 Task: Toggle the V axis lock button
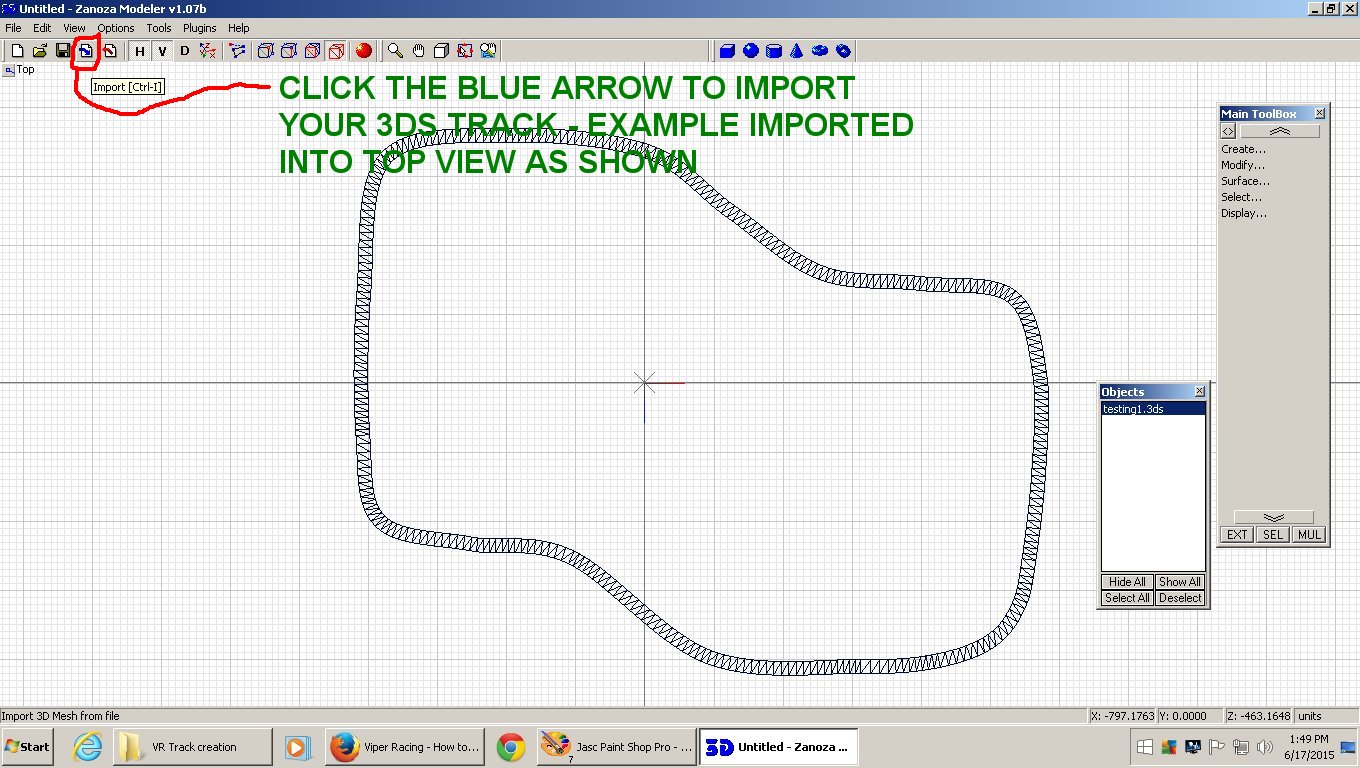[x=162, y=51]
